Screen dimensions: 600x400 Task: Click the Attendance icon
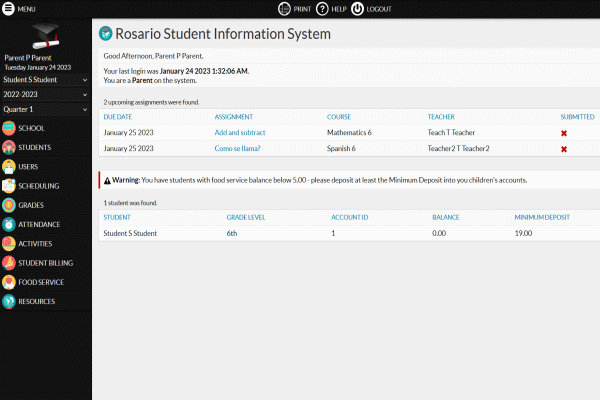pyautogui.click(x=9, y=224)
